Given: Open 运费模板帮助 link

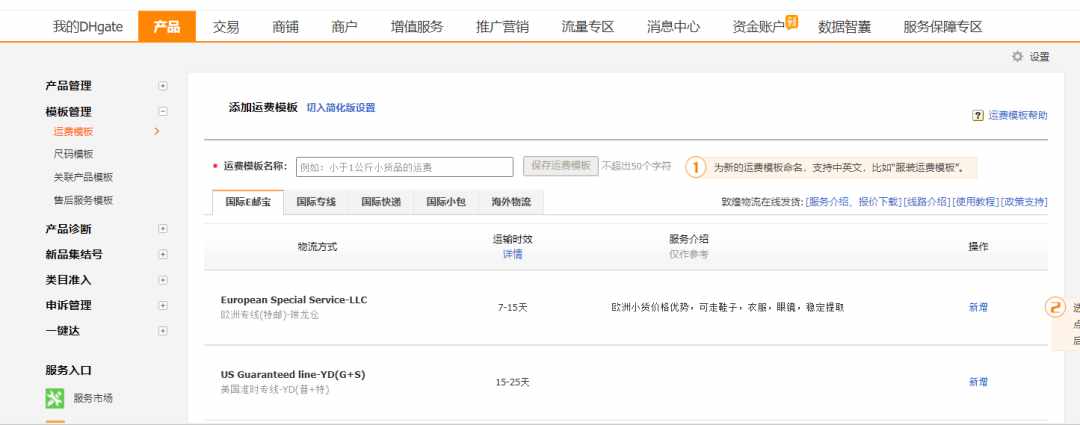Looking at the screenshot, I should 1018,116.
